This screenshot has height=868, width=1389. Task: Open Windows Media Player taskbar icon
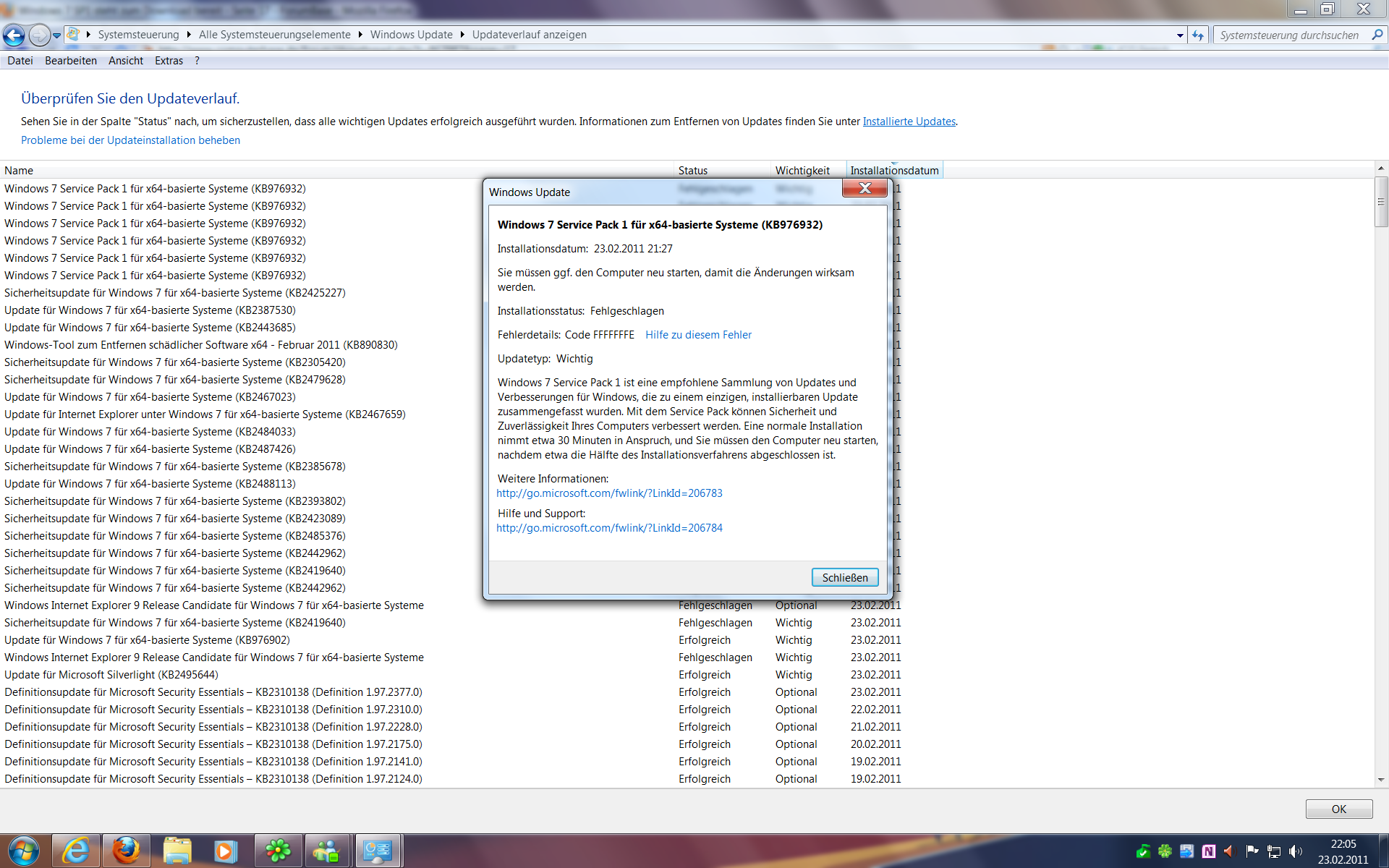tap(225, 851)
